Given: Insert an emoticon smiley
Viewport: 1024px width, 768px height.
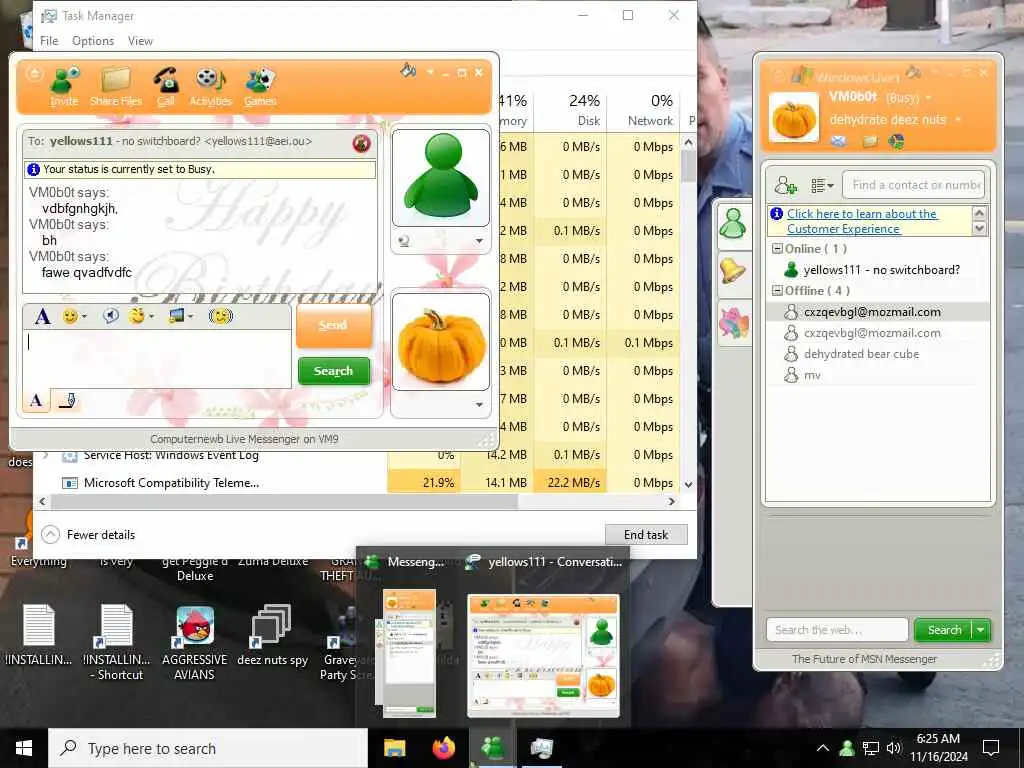Looking at the screenshot, I should coord(70,317).
